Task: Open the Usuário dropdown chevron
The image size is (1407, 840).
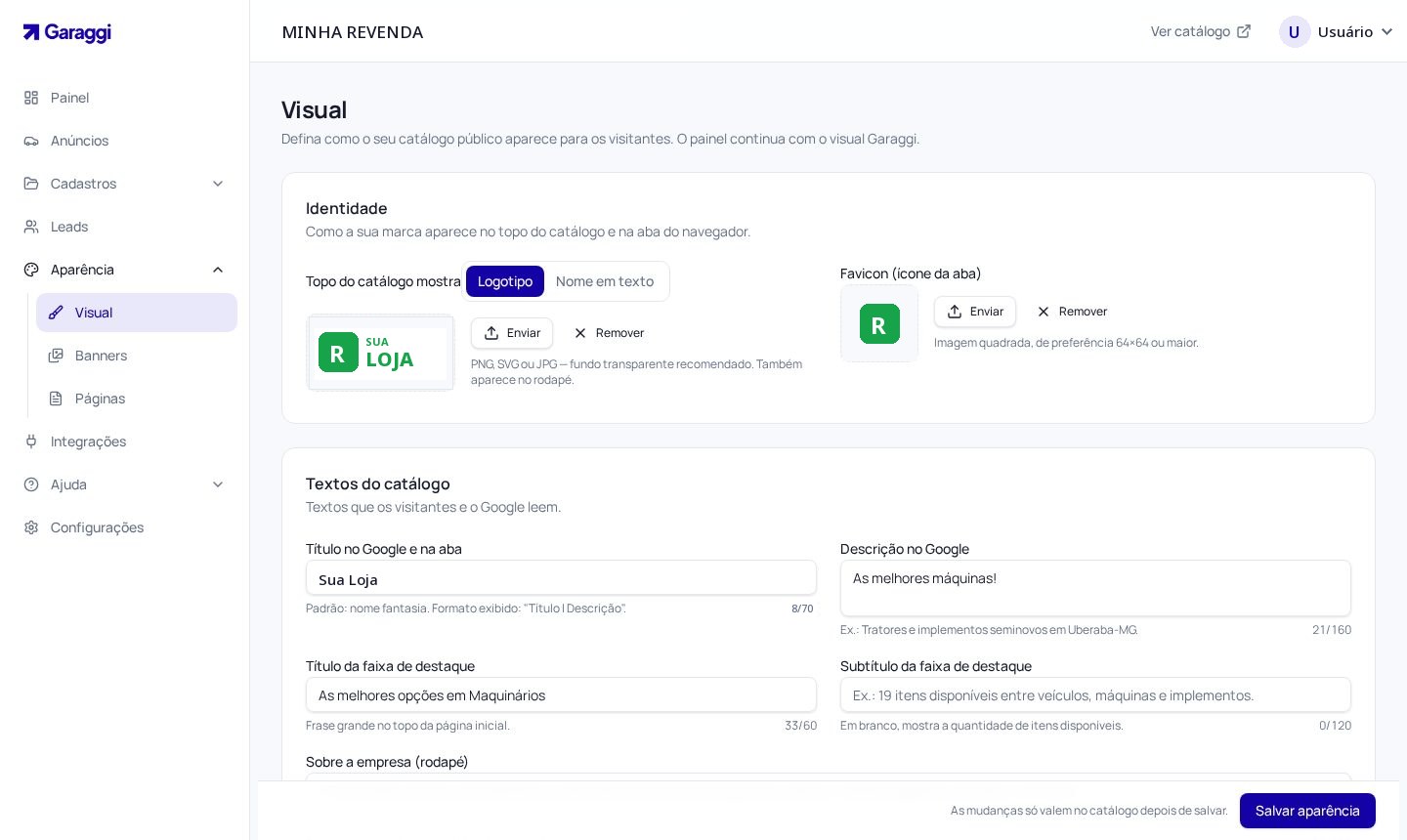Action: 1386,32
